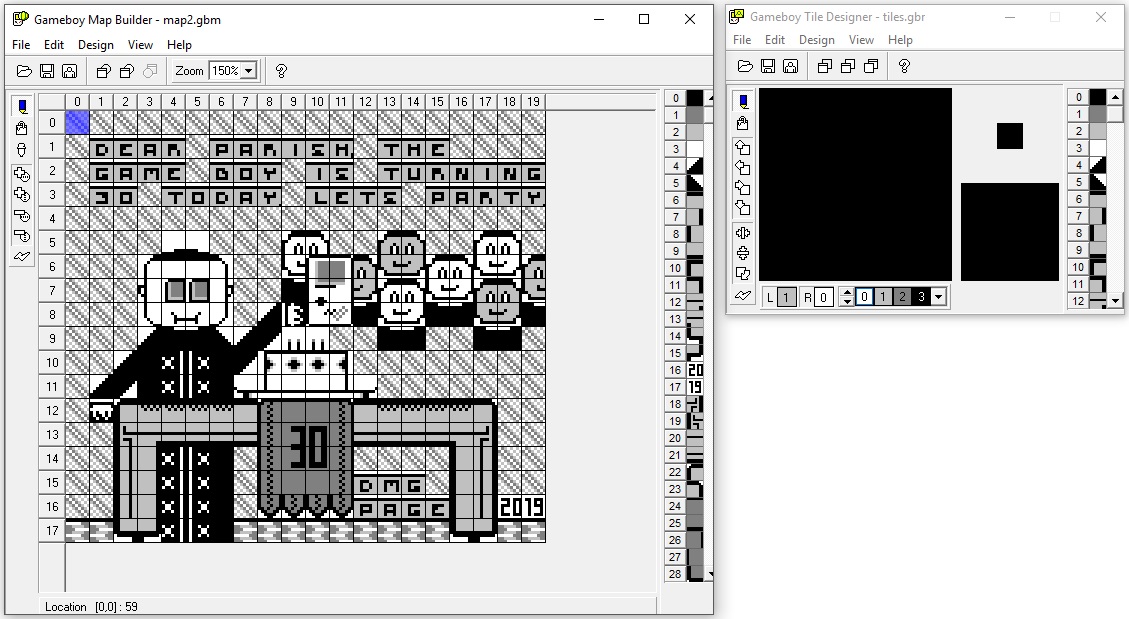Click Help question mark in Tile Designer toolbar
The image size is (1129, 619).
coord(904,66)
